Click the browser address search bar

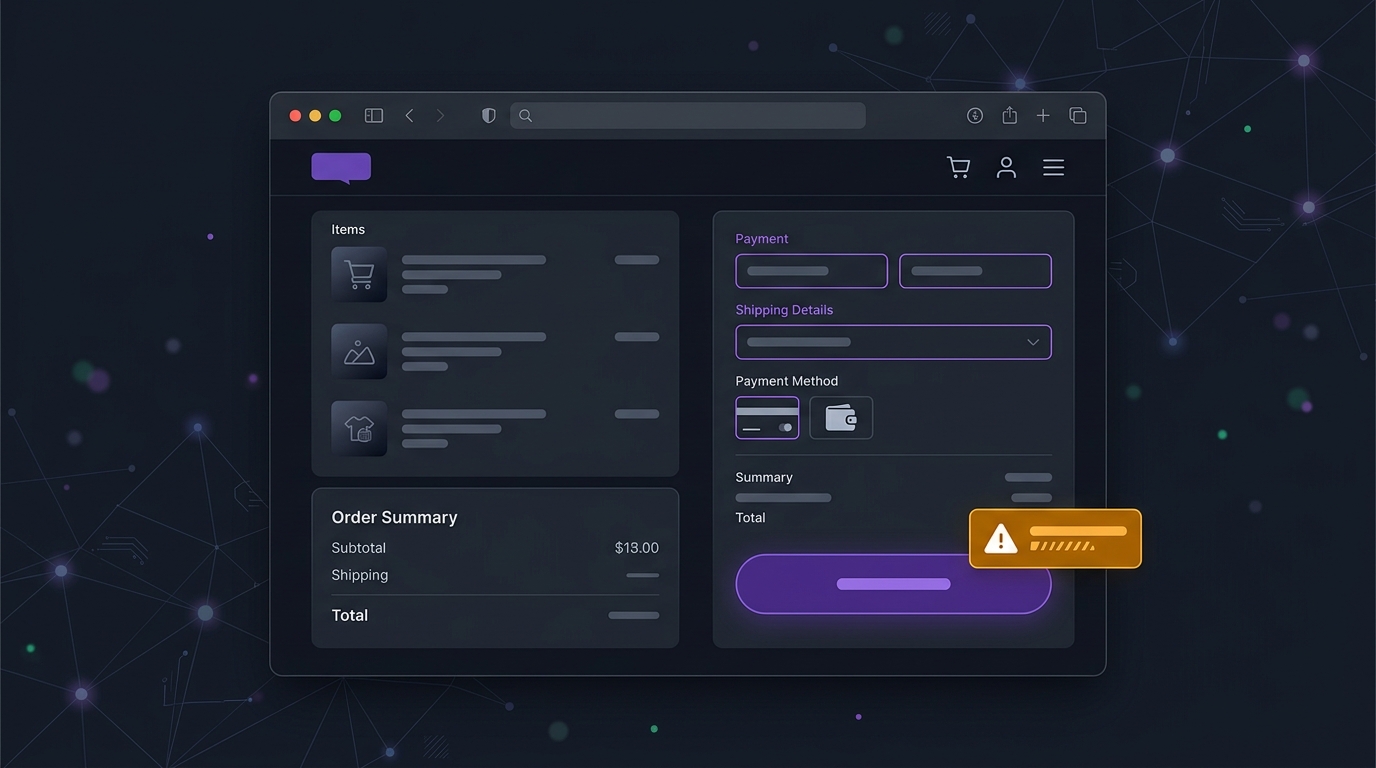point(688,116)
